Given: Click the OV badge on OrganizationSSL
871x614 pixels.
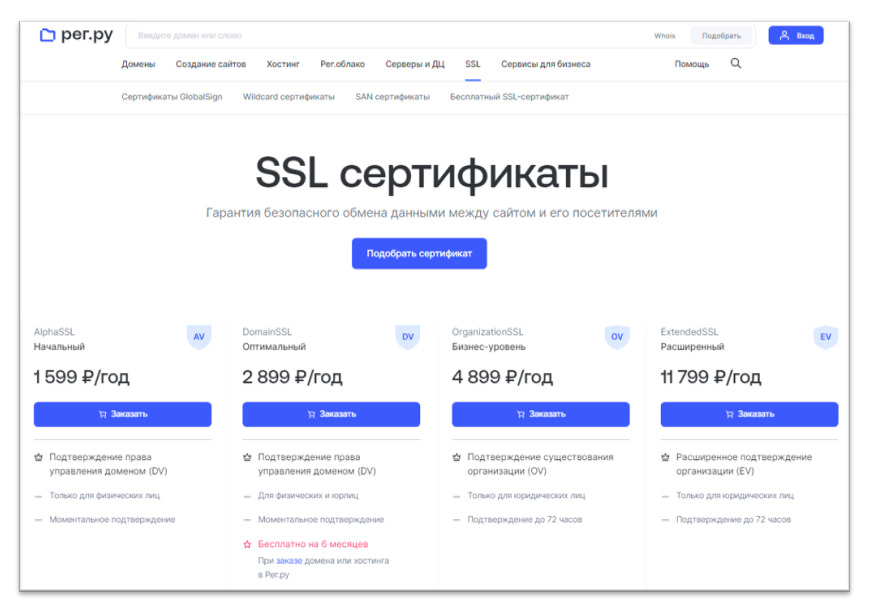Looking at the screenshot, I should pos(617,337).
